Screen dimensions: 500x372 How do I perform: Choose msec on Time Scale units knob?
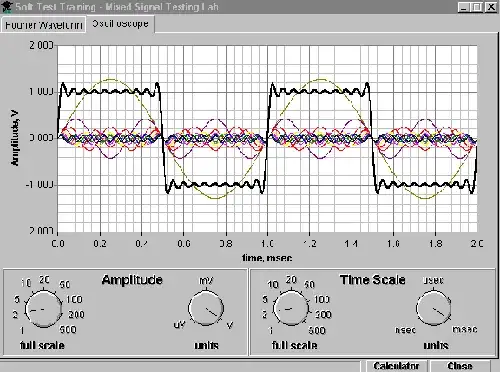coord(465,329)
